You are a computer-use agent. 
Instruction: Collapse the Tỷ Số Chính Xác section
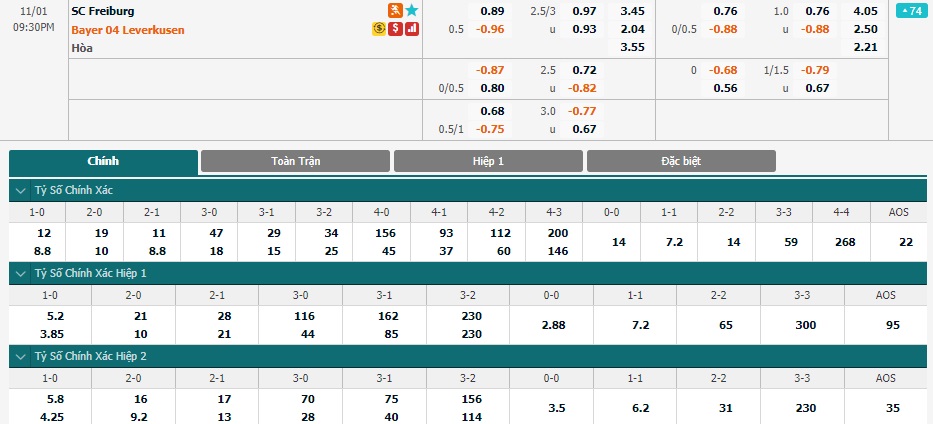pos(21,191)
